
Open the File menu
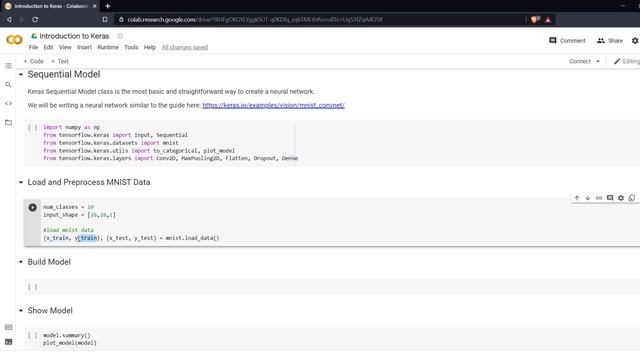33,47
